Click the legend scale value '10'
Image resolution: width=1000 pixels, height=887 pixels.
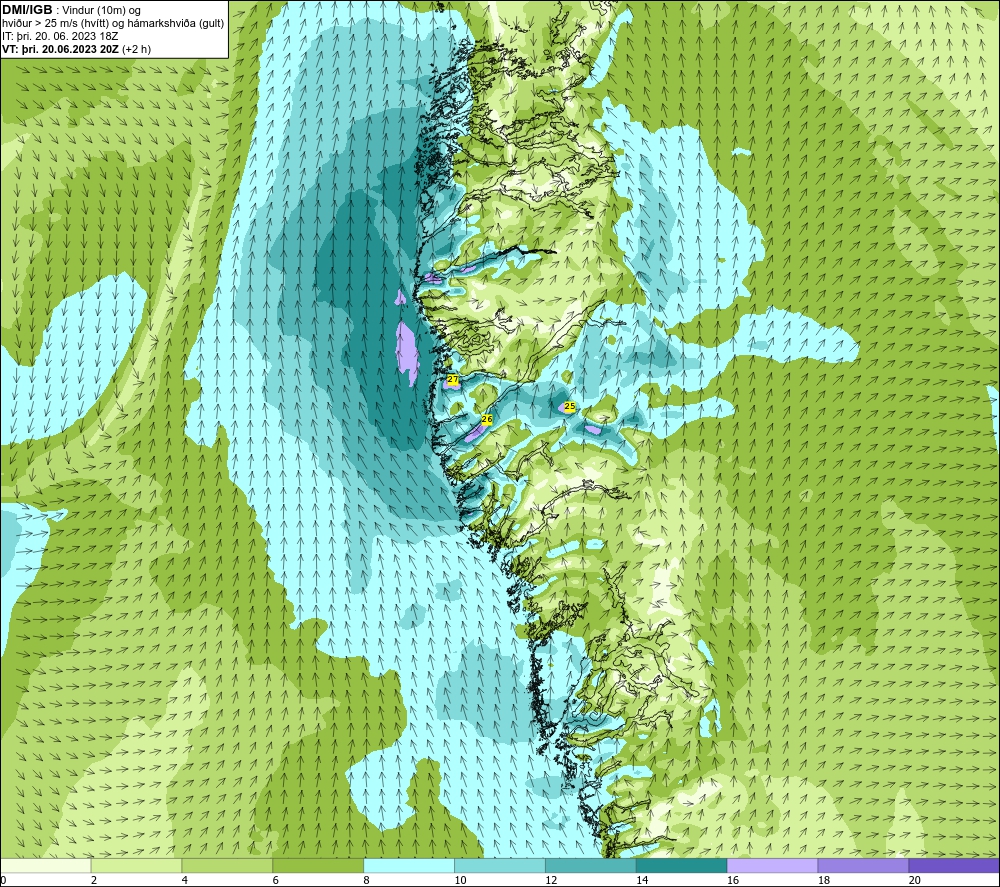(460, 881)
